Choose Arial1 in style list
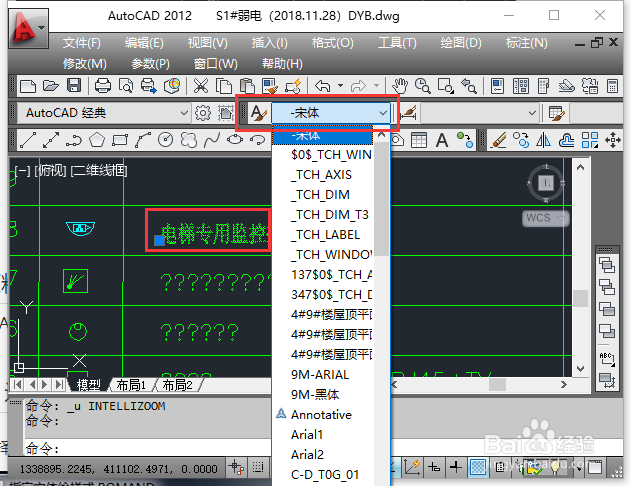Screen dimensions: 631x486 click(307, 435)
